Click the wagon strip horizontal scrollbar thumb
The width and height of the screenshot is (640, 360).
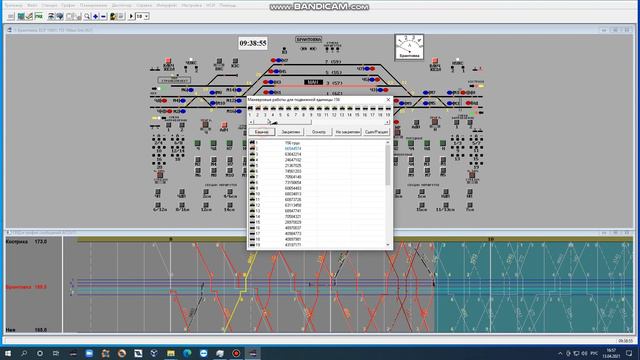coord(282,122)
